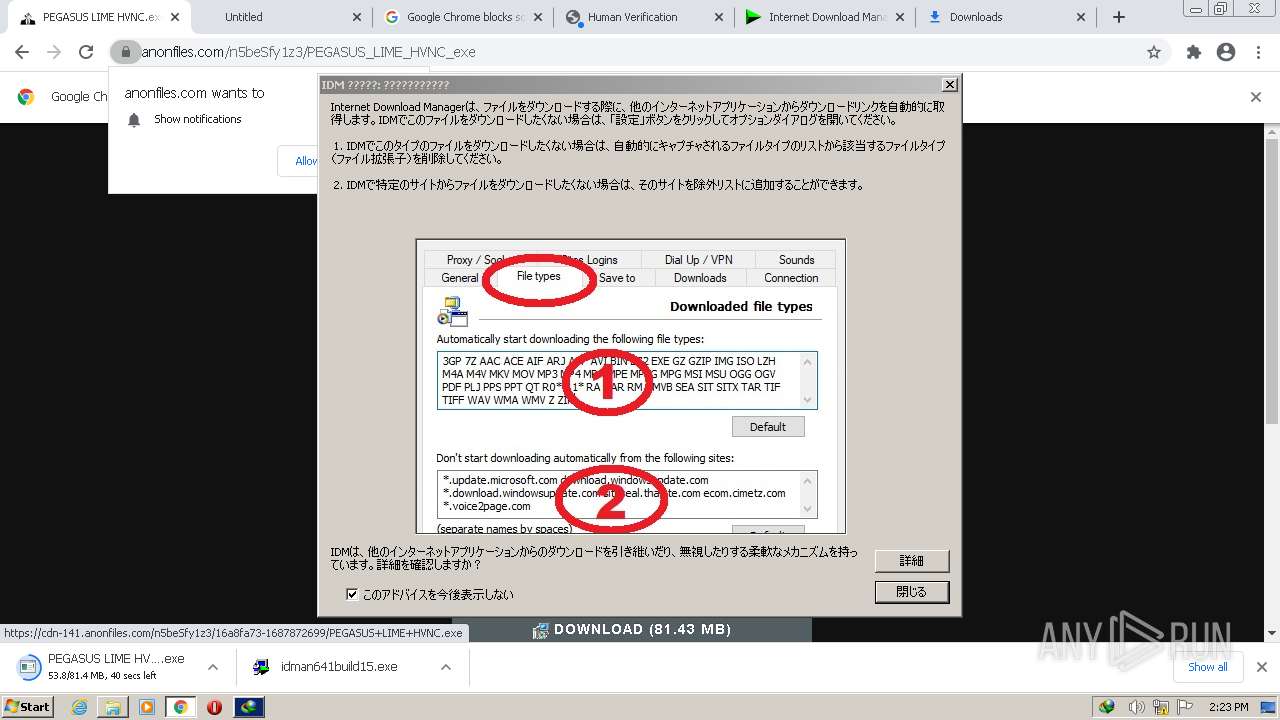
Task: Open the Google Chrome blocks tab
Action: (x=462, y=17)
